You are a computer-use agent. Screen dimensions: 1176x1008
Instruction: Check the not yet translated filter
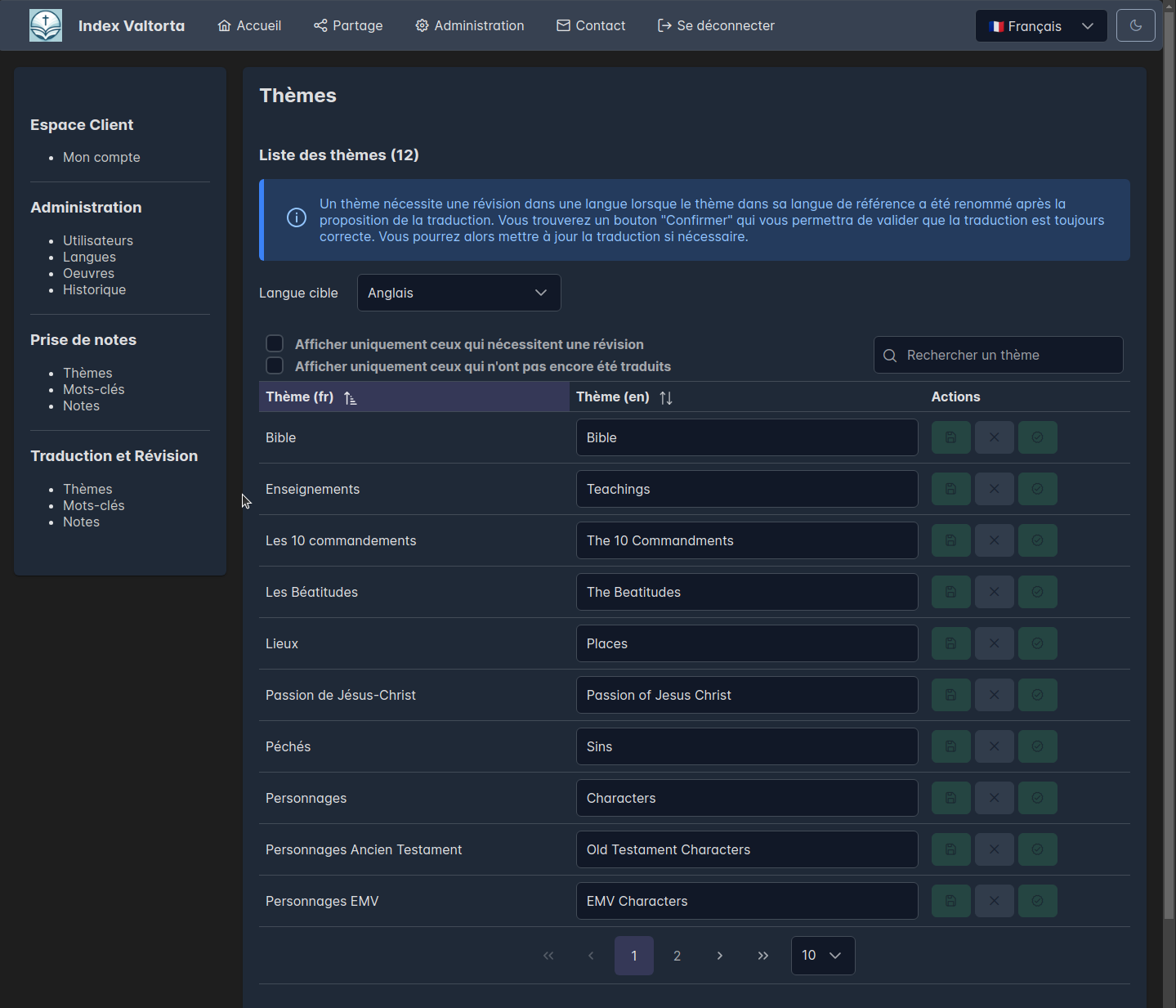coord(275,365)
